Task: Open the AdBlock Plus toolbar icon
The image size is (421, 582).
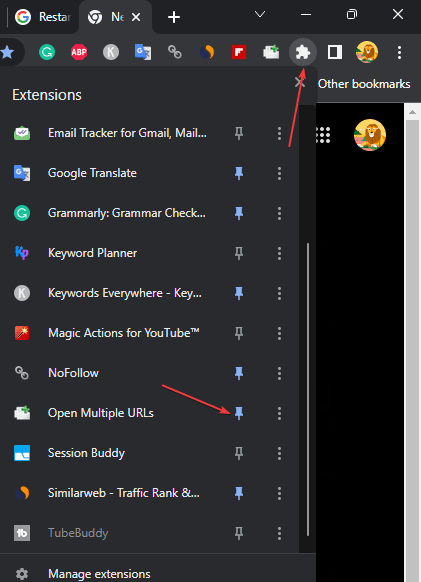Action: click(x=79, y=52)
